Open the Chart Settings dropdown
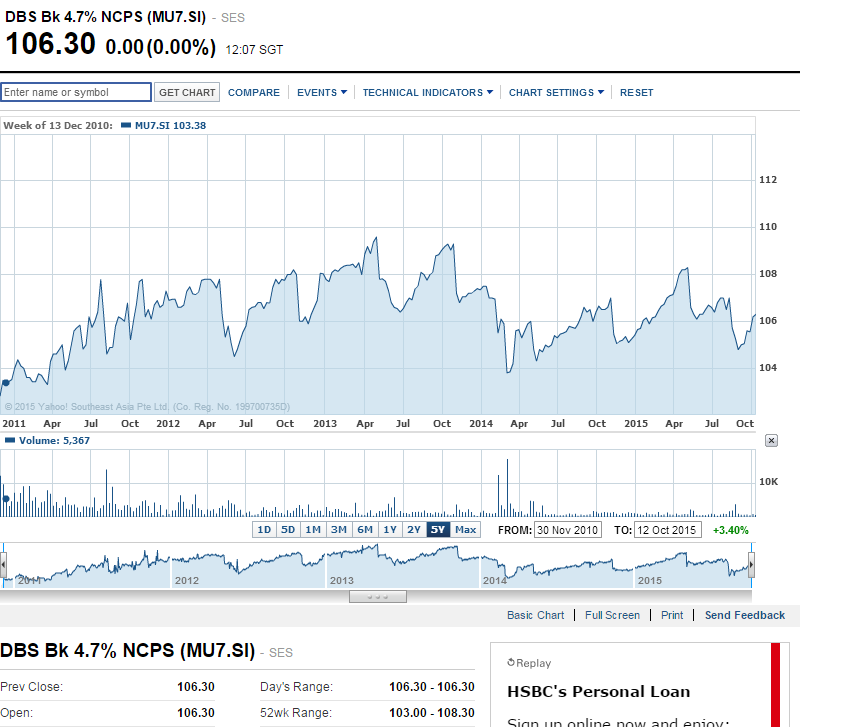Screen dimensions: 856x727 (556, 93)
